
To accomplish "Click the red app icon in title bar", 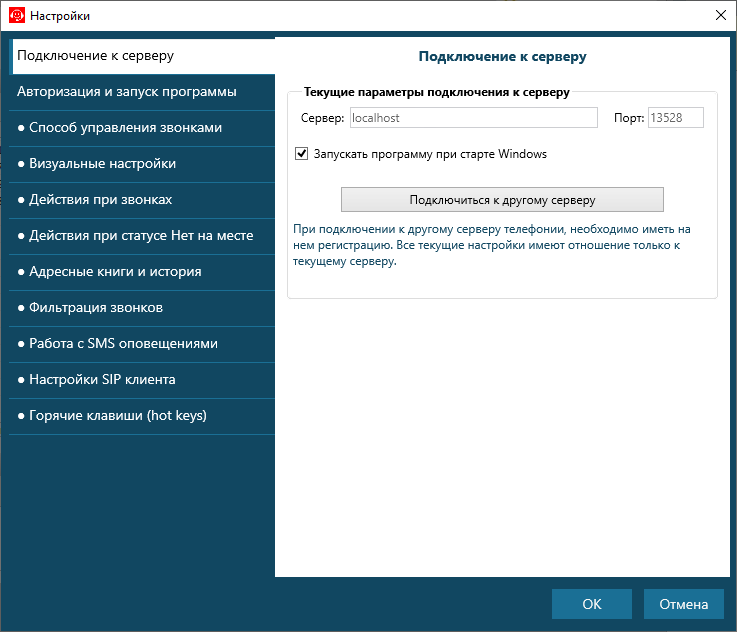I will tap(17, 16).
